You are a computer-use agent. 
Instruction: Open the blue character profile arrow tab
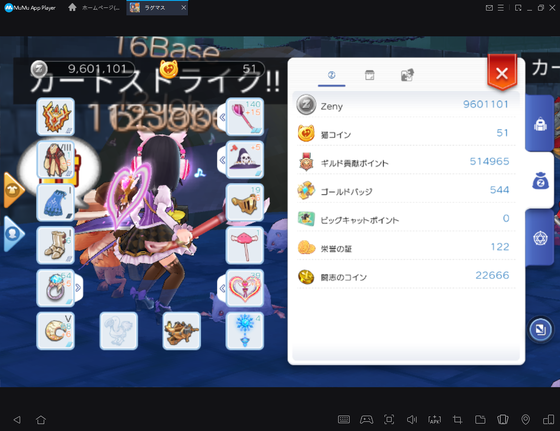pyautogui.click(x=14, y=234)
